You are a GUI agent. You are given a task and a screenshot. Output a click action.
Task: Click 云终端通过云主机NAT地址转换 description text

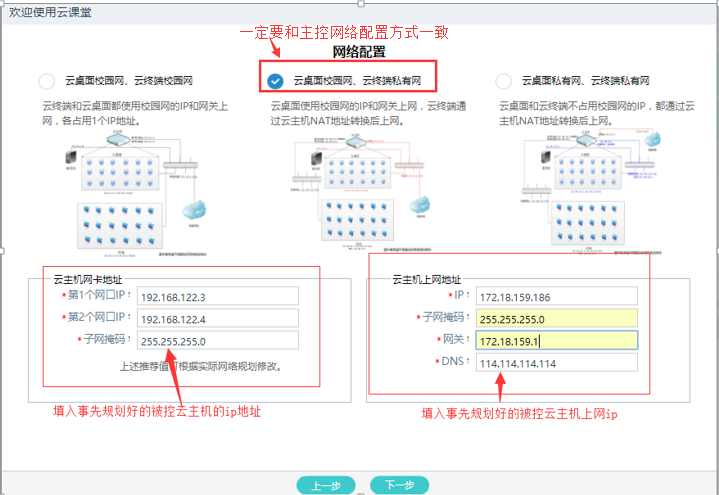coord(368,113)
